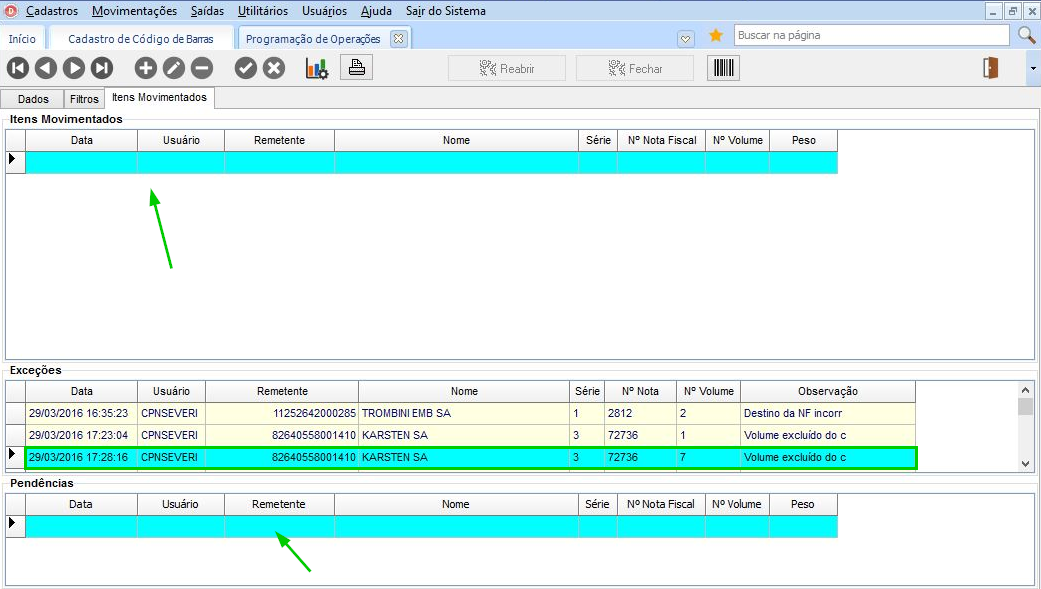Viewport: 1041px width, 589px height.
Task: Edit record using the pencil icon
Action: pyautogui.click(x=174, y=68)
